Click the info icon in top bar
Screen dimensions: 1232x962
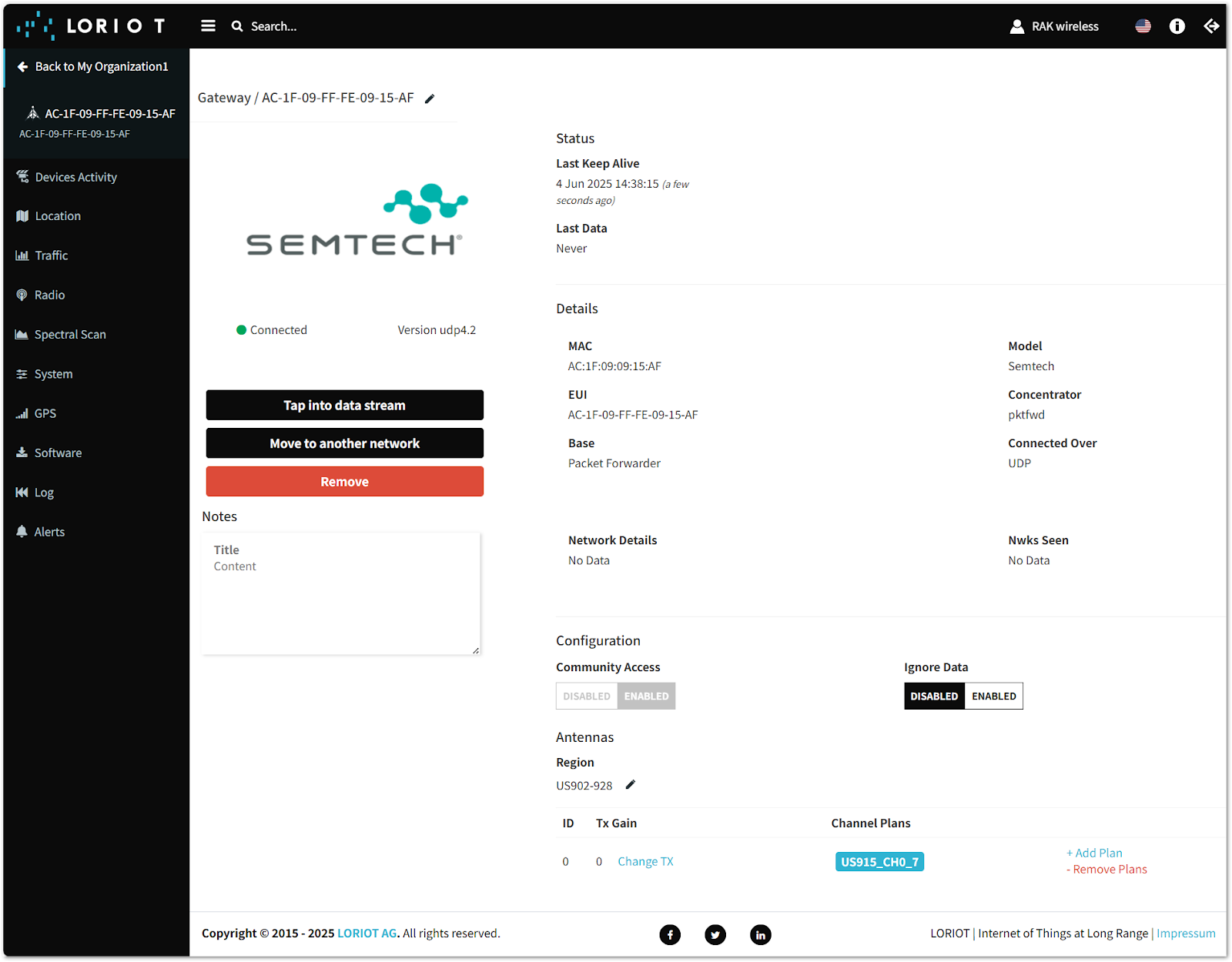coord(1177,26)
